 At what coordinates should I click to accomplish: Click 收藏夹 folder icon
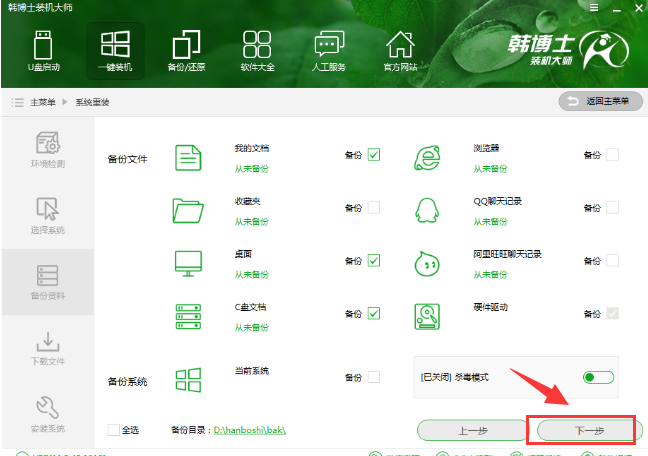pos(188,210)
